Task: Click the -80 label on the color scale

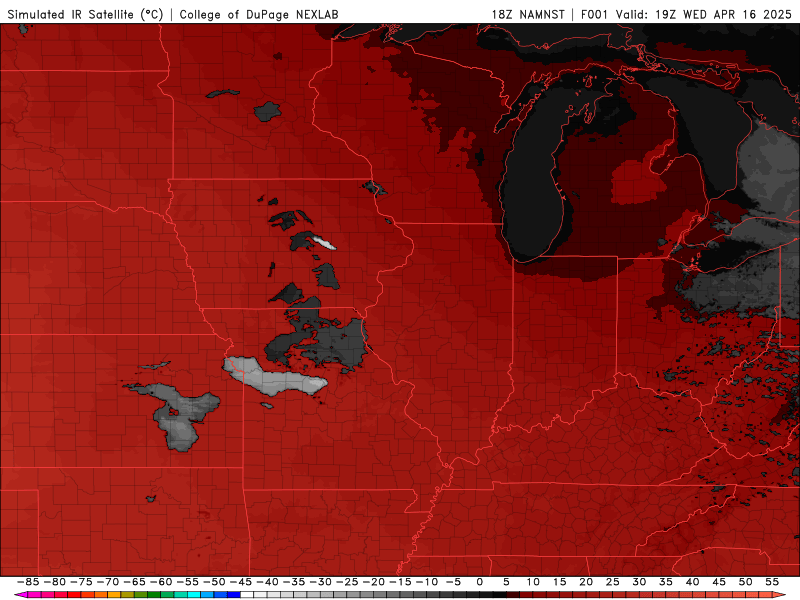Action: pos(55,582)
